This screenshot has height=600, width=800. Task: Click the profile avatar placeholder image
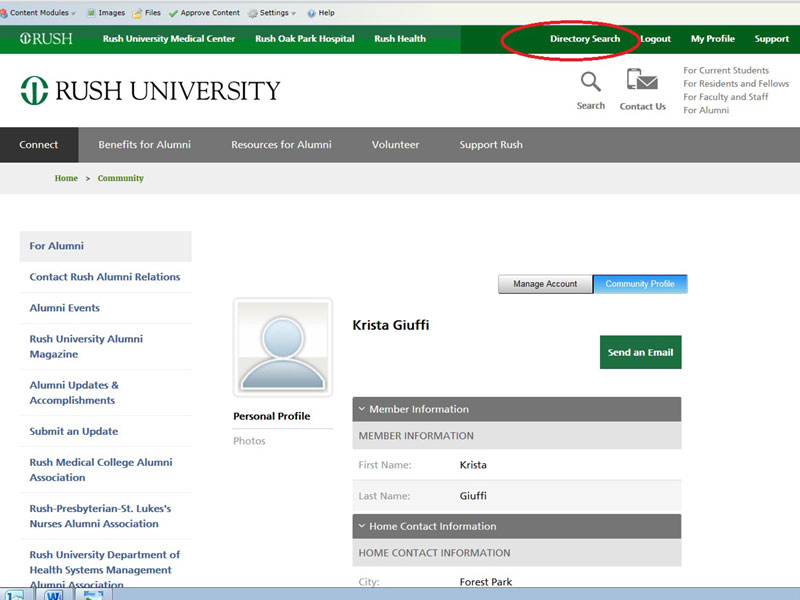282,347
